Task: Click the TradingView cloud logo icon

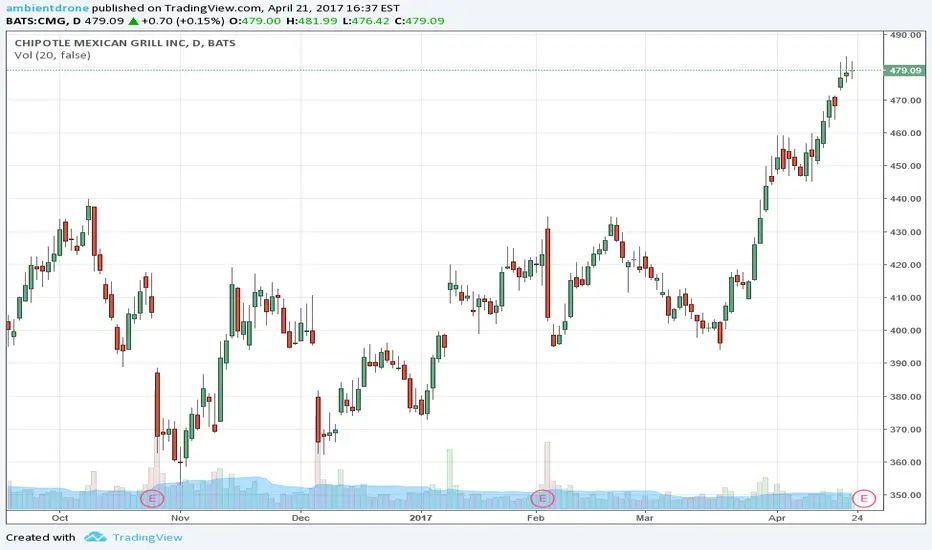Action: pos(95,538)
